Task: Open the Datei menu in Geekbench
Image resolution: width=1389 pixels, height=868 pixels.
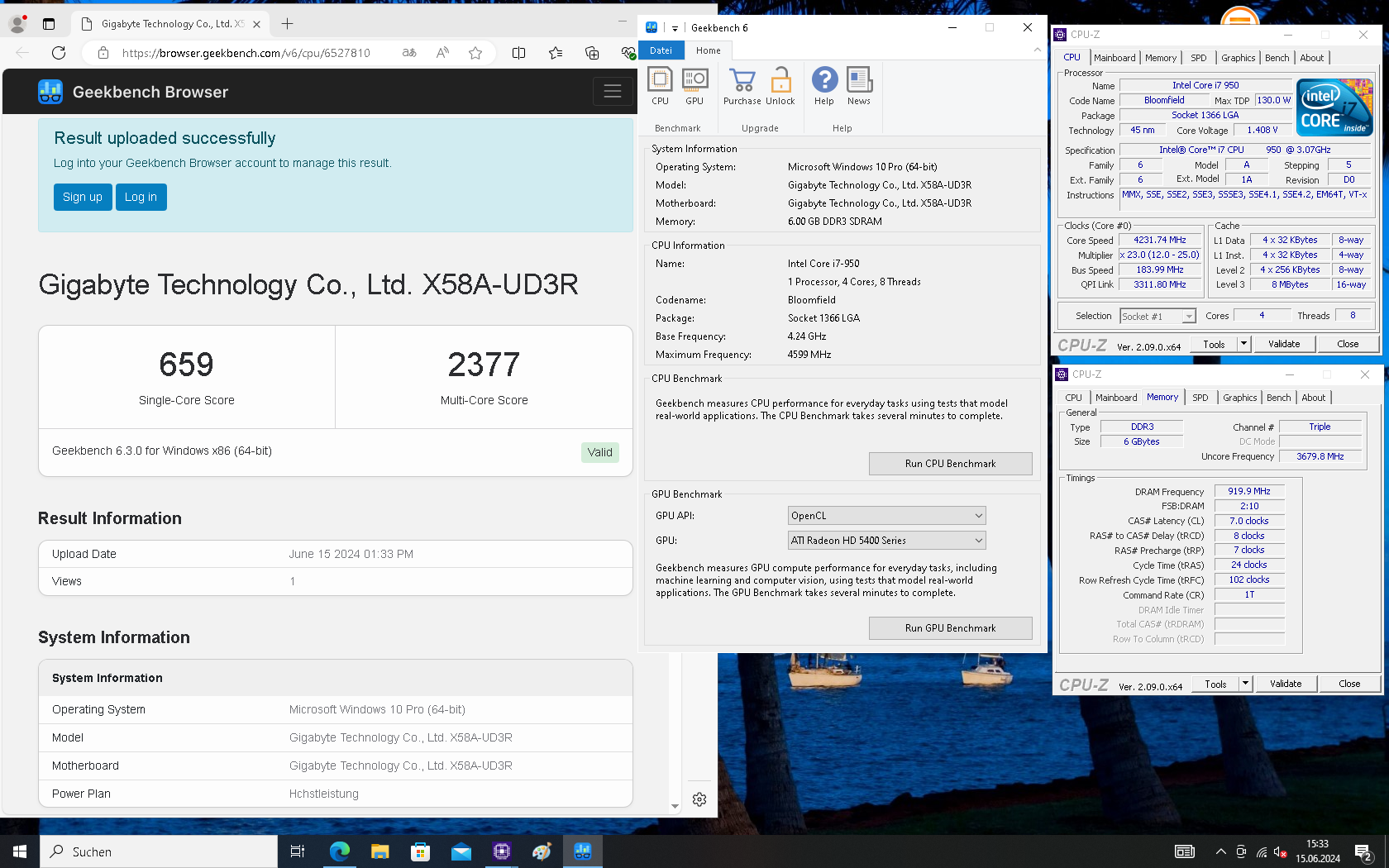Action: [661, 50]
